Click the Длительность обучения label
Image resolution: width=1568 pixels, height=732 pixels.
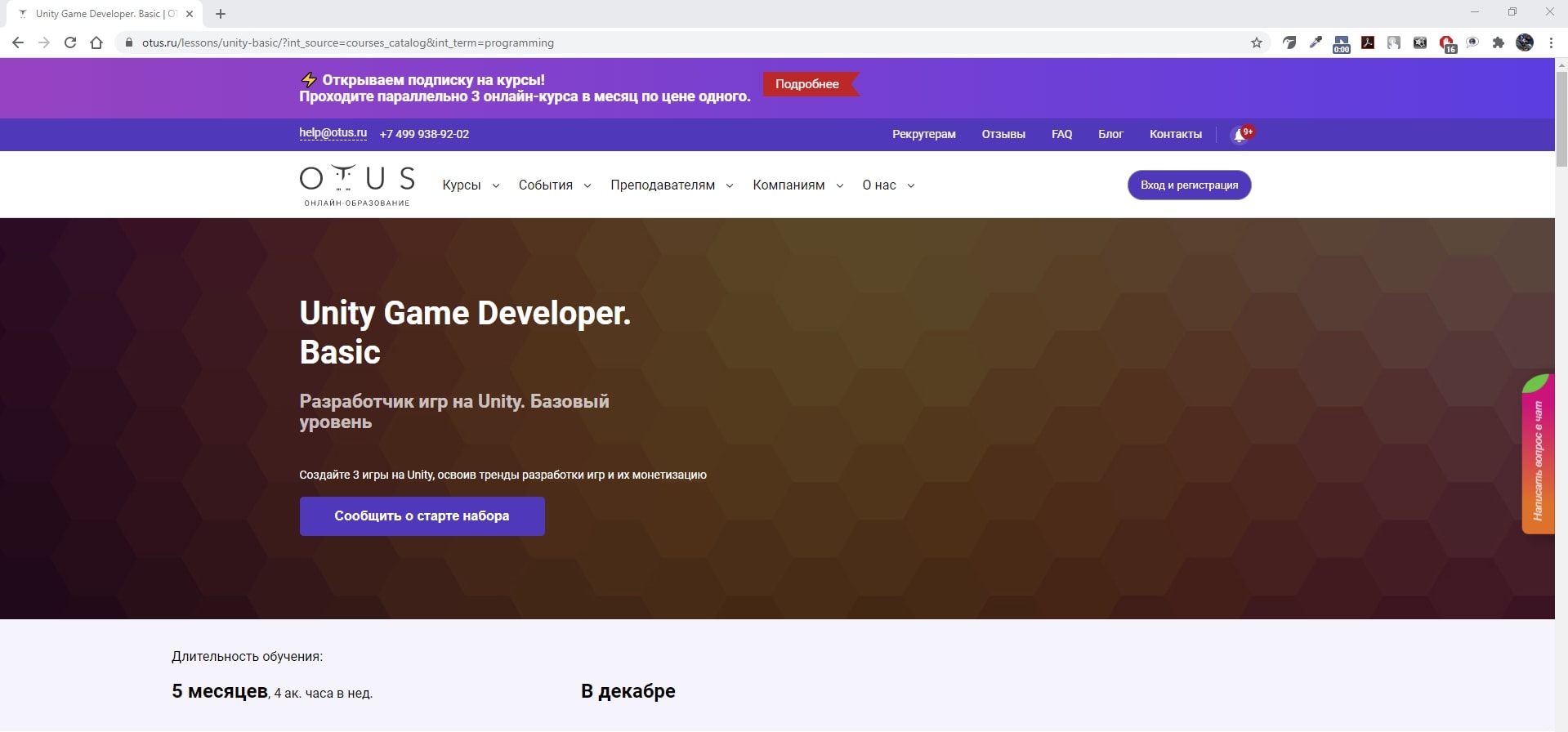(x=247, y=657)
